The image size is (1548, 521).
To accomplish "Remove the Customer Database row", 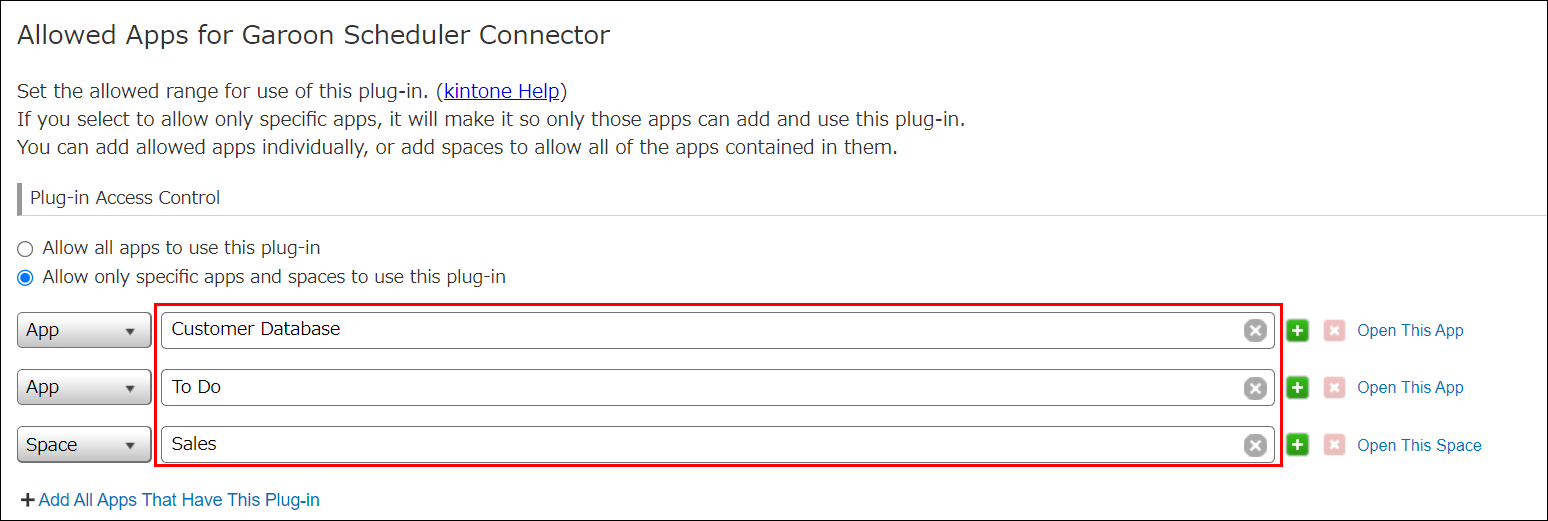I will click(1334, 331).
